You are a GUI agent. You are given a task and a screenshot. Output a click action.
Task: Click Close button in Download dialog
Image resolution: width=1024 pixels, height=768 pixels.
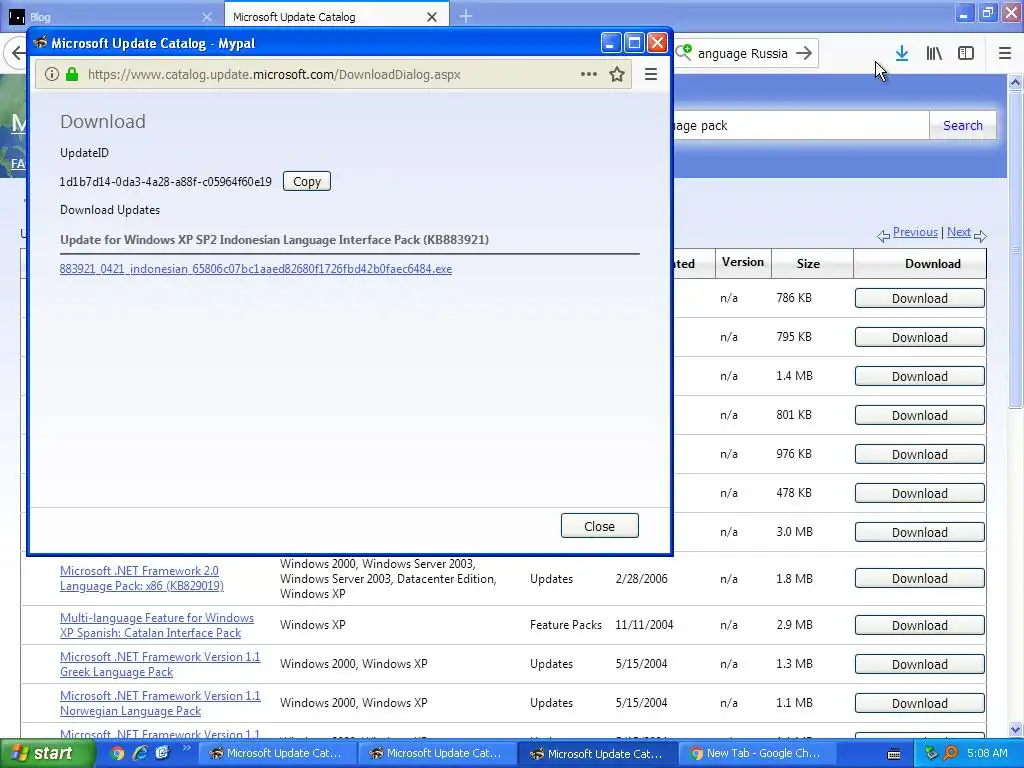click(x=600, y=526)
